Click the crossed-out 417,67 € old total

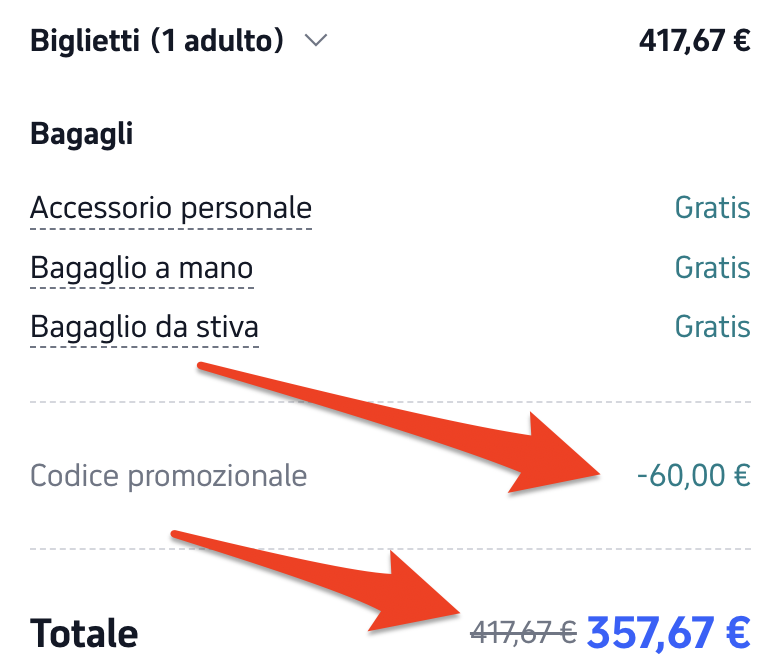point(524,633)
